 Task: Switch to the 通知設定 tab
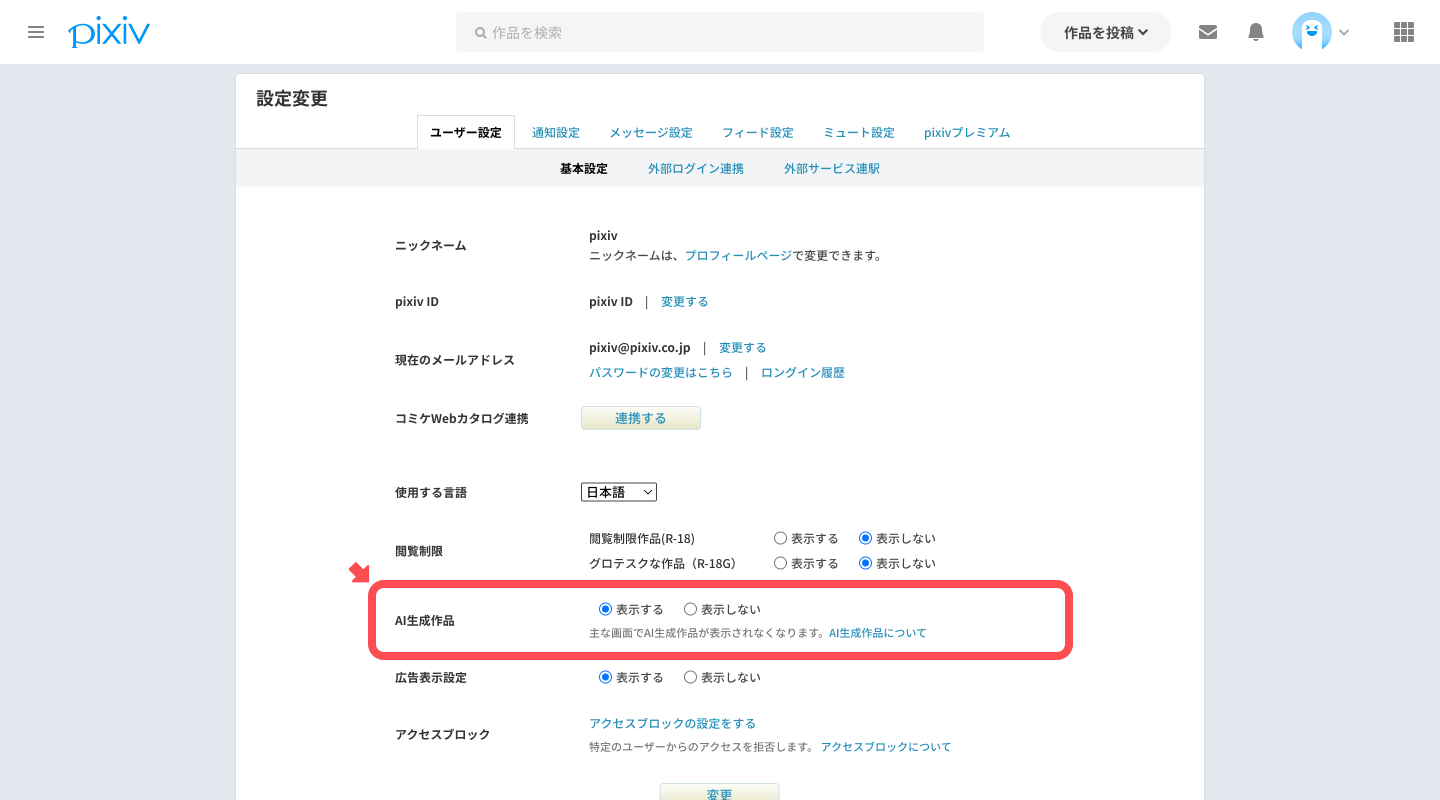pos(555,132)
